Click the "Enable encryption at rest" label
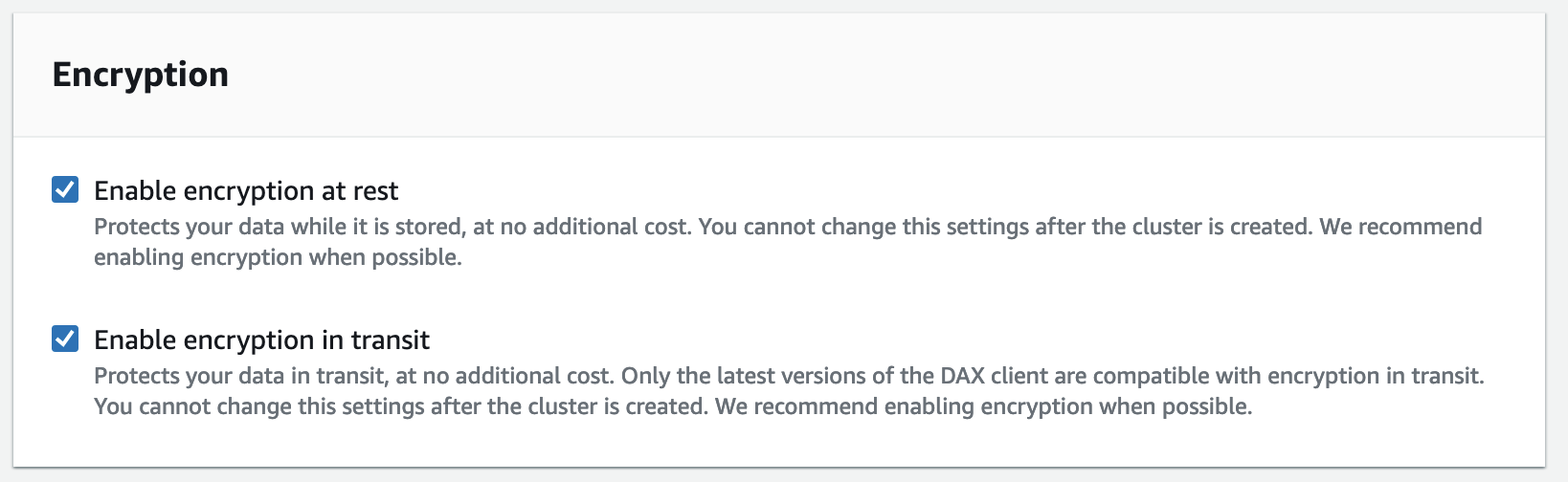1568x482 pixels. tap(246, 191)
